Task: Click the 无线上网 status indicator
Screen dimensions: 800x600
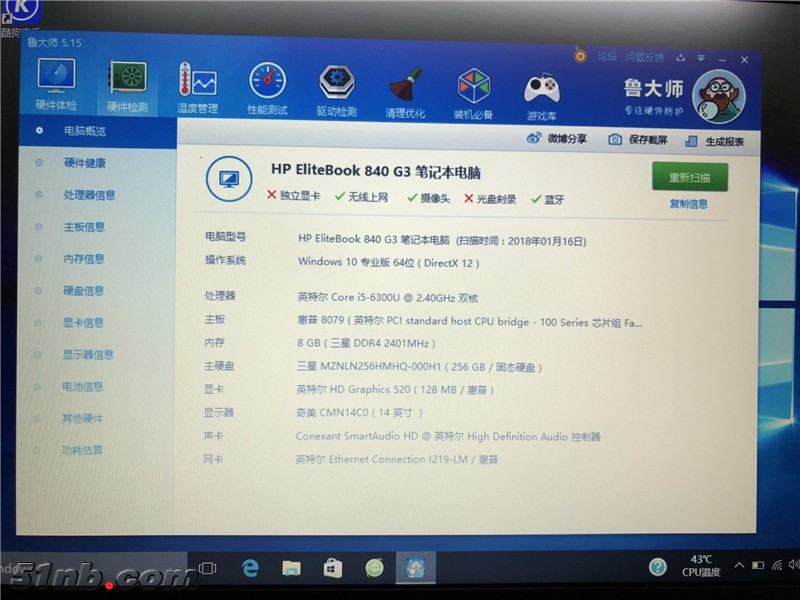Action: click(x=362, y=197)
